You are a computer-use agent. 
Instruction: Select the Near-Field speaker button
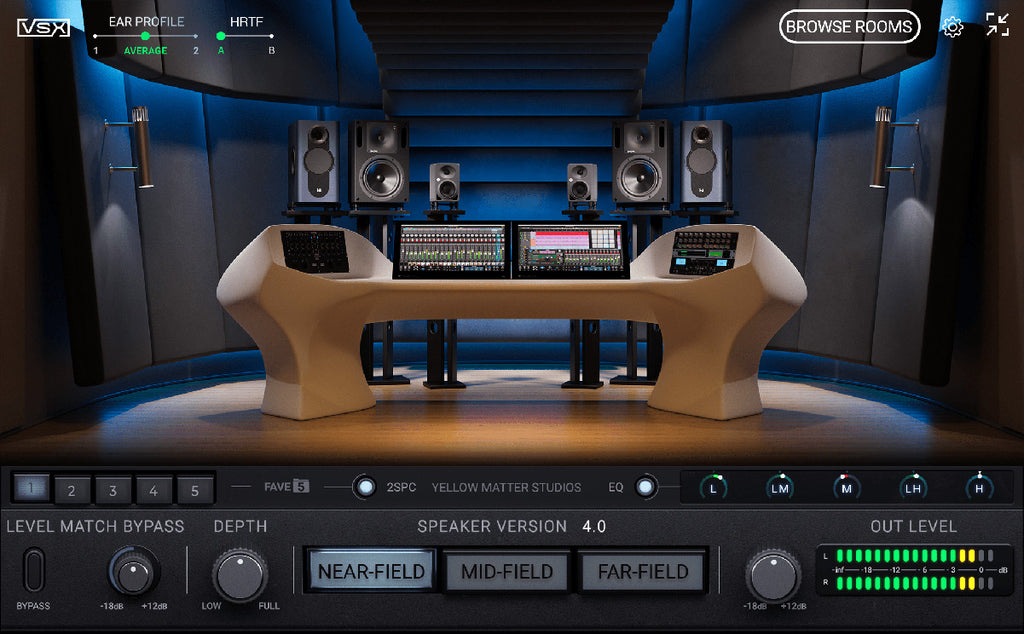click(x=371, y=571)
